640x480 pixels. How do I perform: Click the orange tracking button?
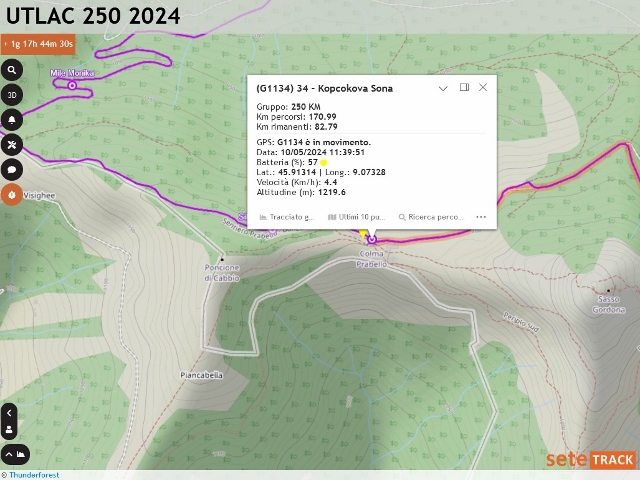pyautogui.click(x=12, y=195)
